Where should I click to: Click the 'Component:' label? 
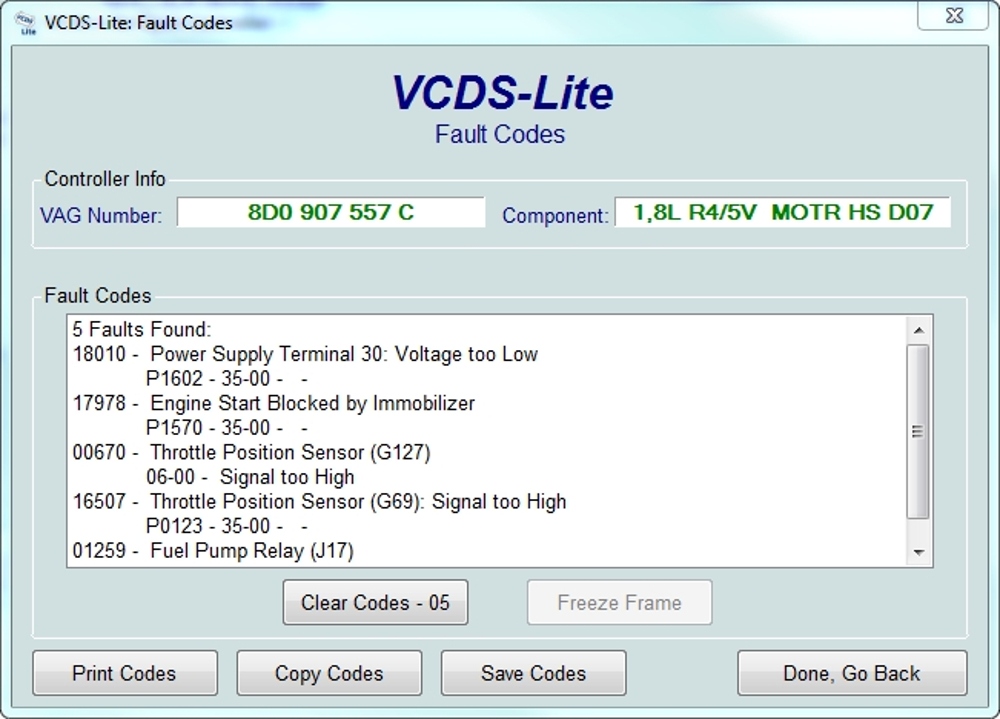tap(555, 216)
